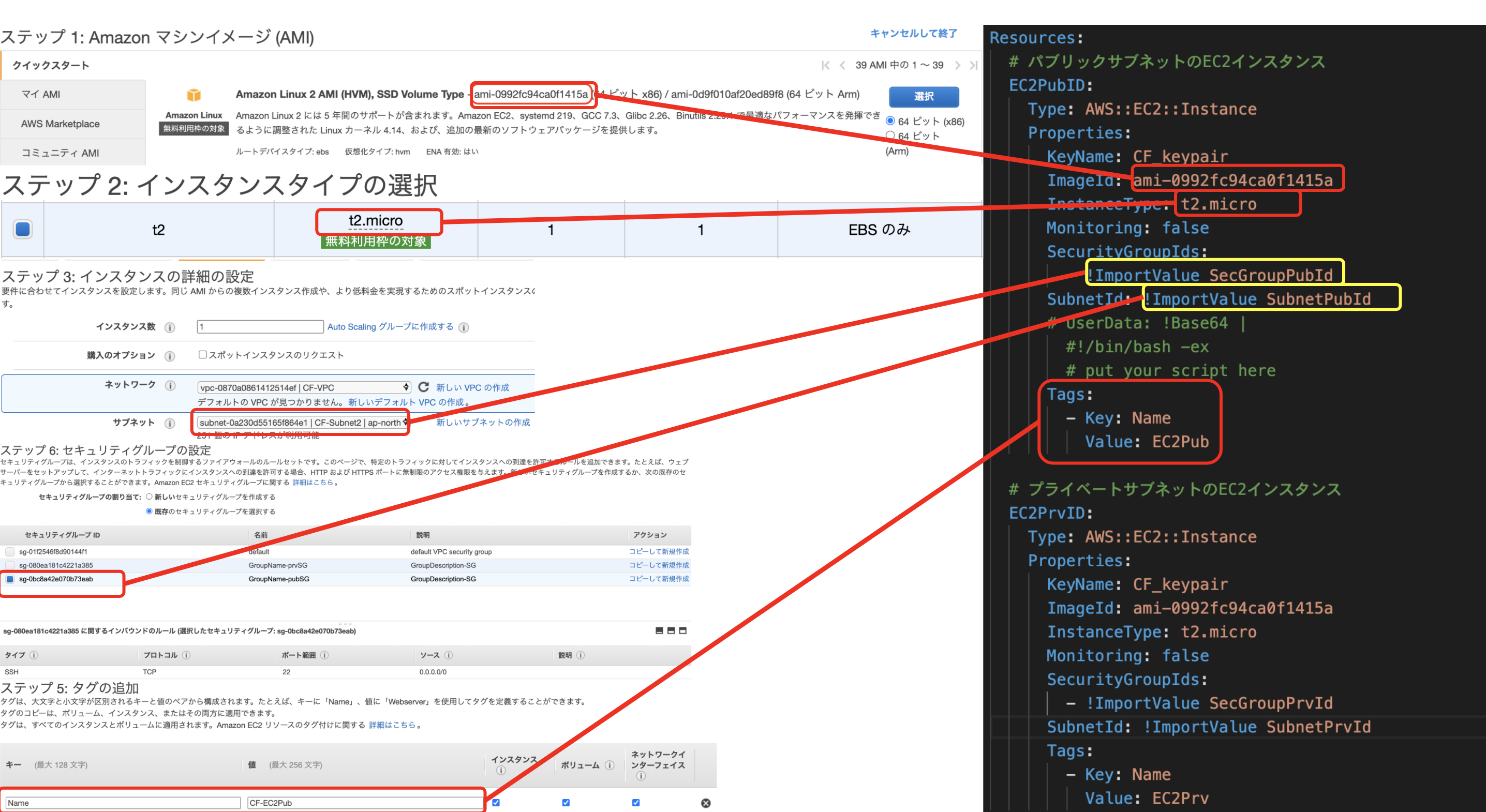Click the next-page arrow in the AMI list
This screenshot has height=812, width=1486.
click(x=958, y=65)
